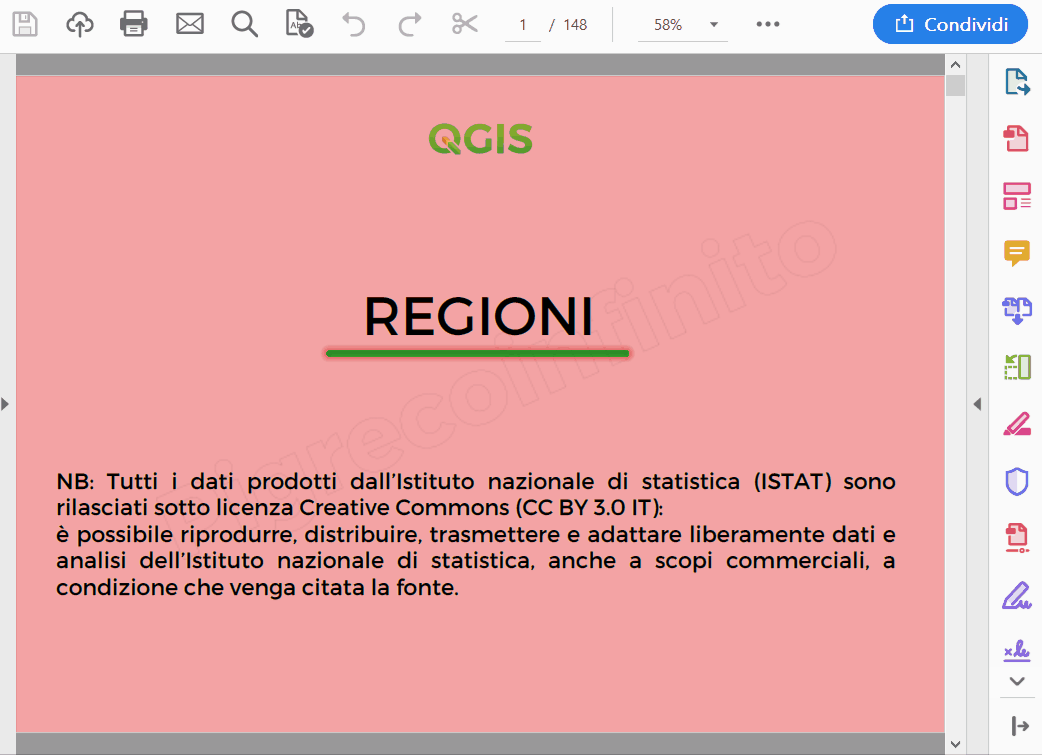Open the Fill & Sign pen tool

(1017, 595)
